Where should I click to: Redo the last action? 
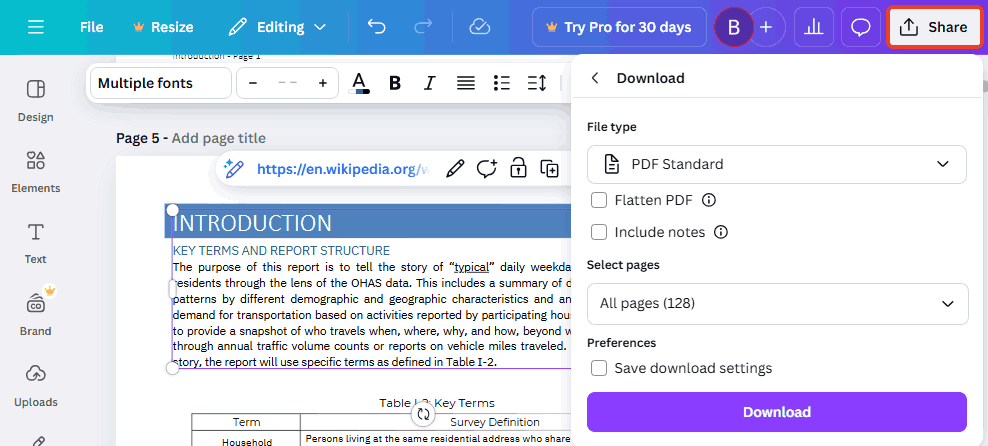point(423,27)
